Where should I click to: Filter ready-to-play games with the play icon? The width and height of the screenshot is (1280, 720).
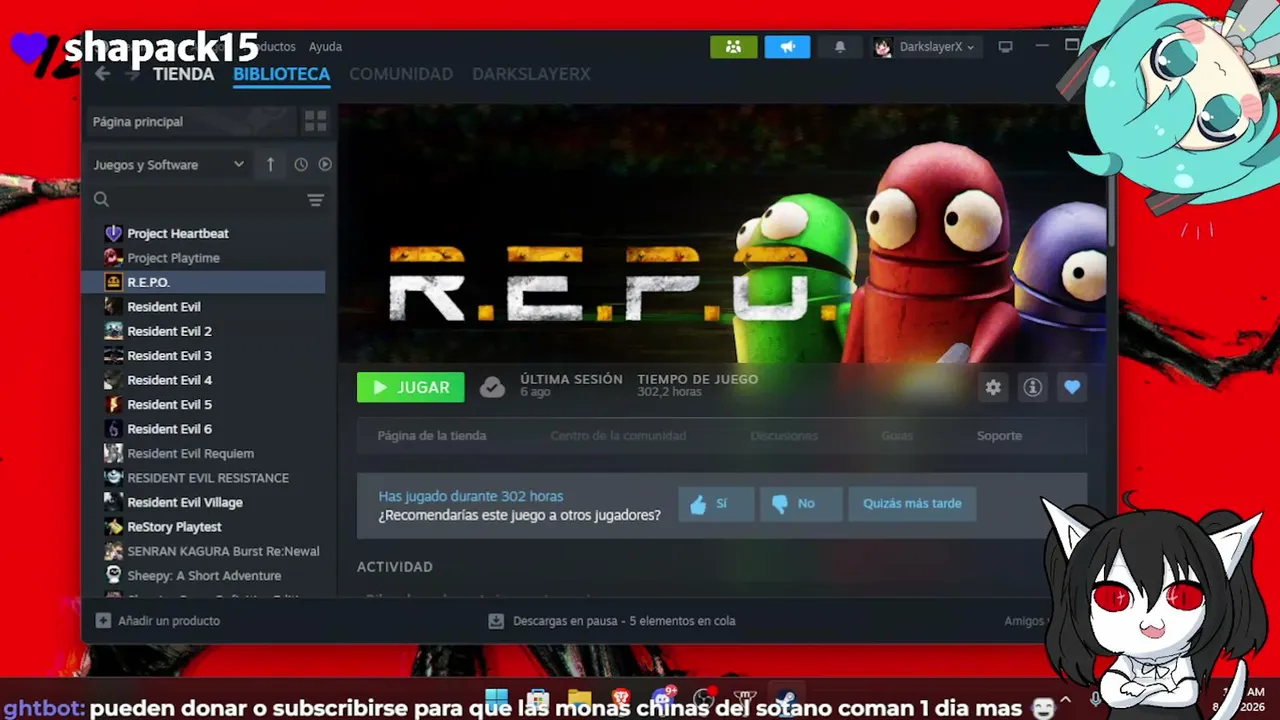[x=325, y=164]
